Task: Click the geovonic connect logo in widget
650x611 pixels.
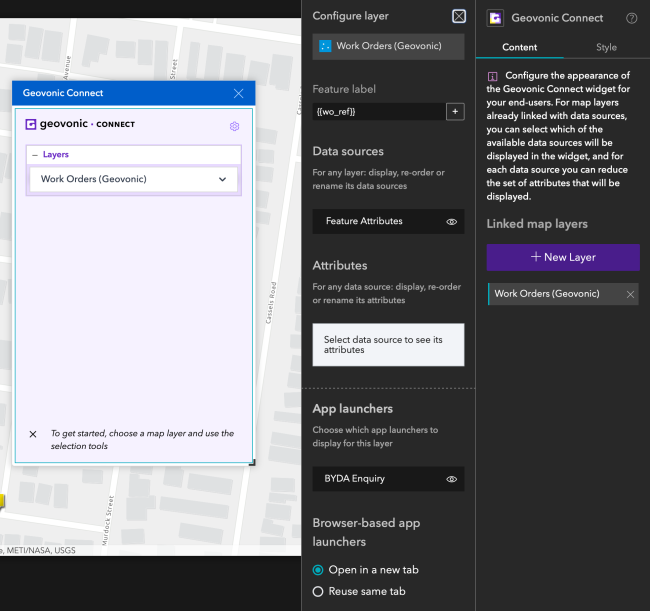Action: 80,124
